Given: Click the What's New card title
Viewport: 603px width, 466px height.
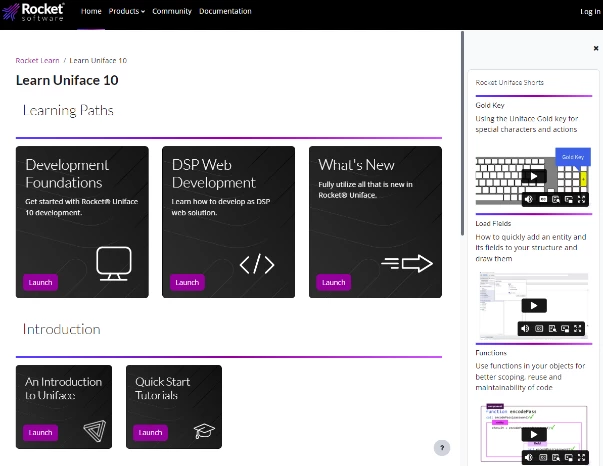Looking at the screenshot, I should (x=356, y=165).
